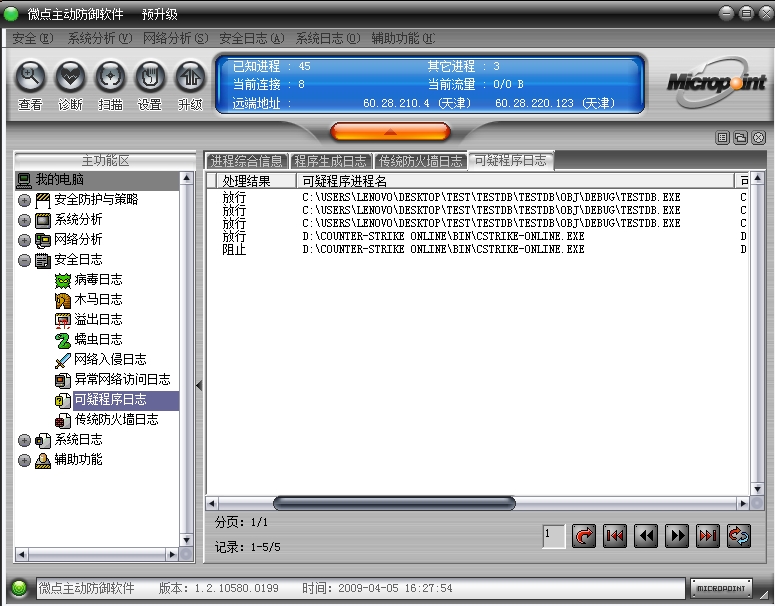Select the 阻止 CSTRIKE-ONLINE.EXE log row
The height and width of the screenshot is (606, 775).
[477, 249]
